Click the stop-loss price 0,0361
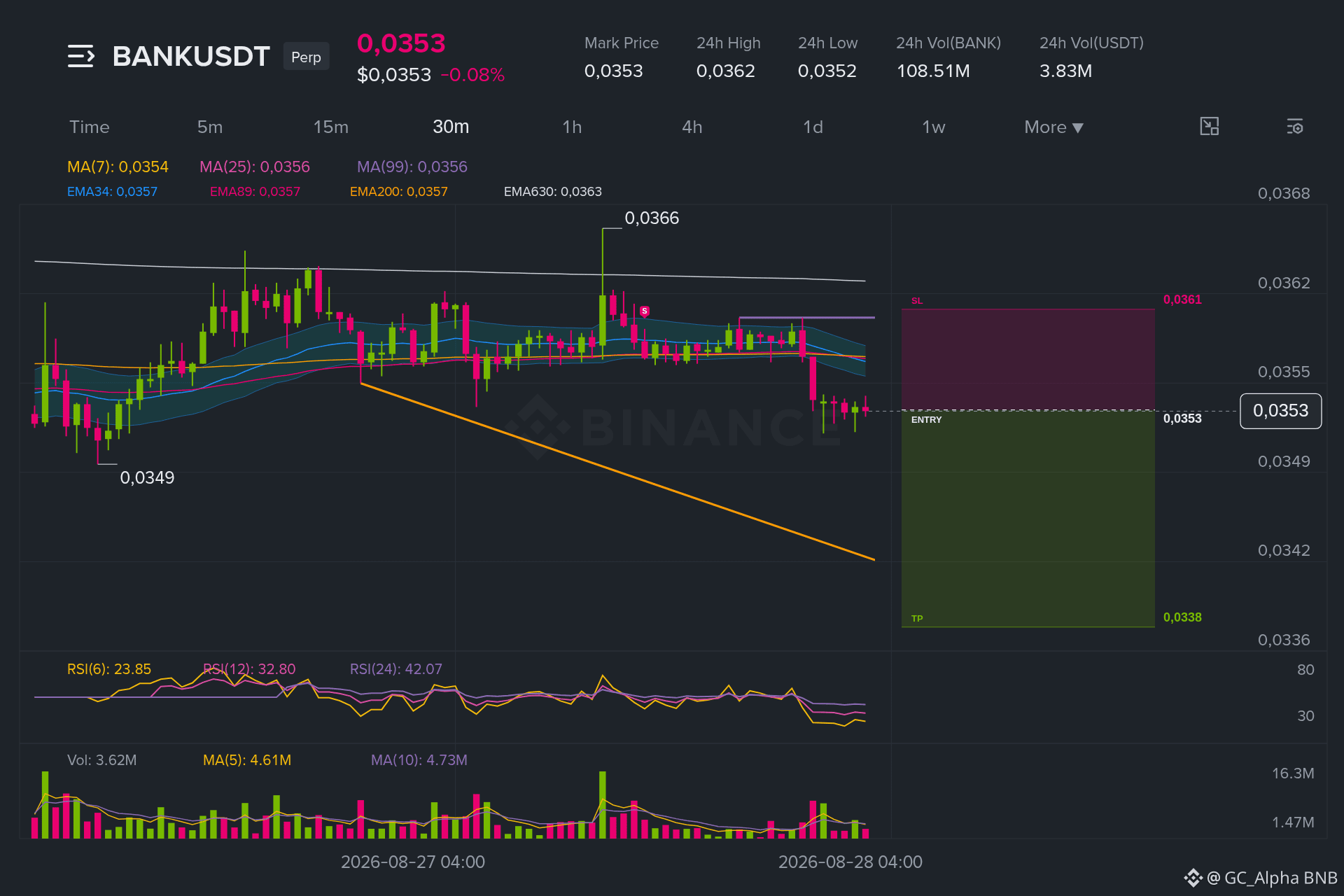The width and height of the screenshot is (1344, 896). tap(1182, 300)
